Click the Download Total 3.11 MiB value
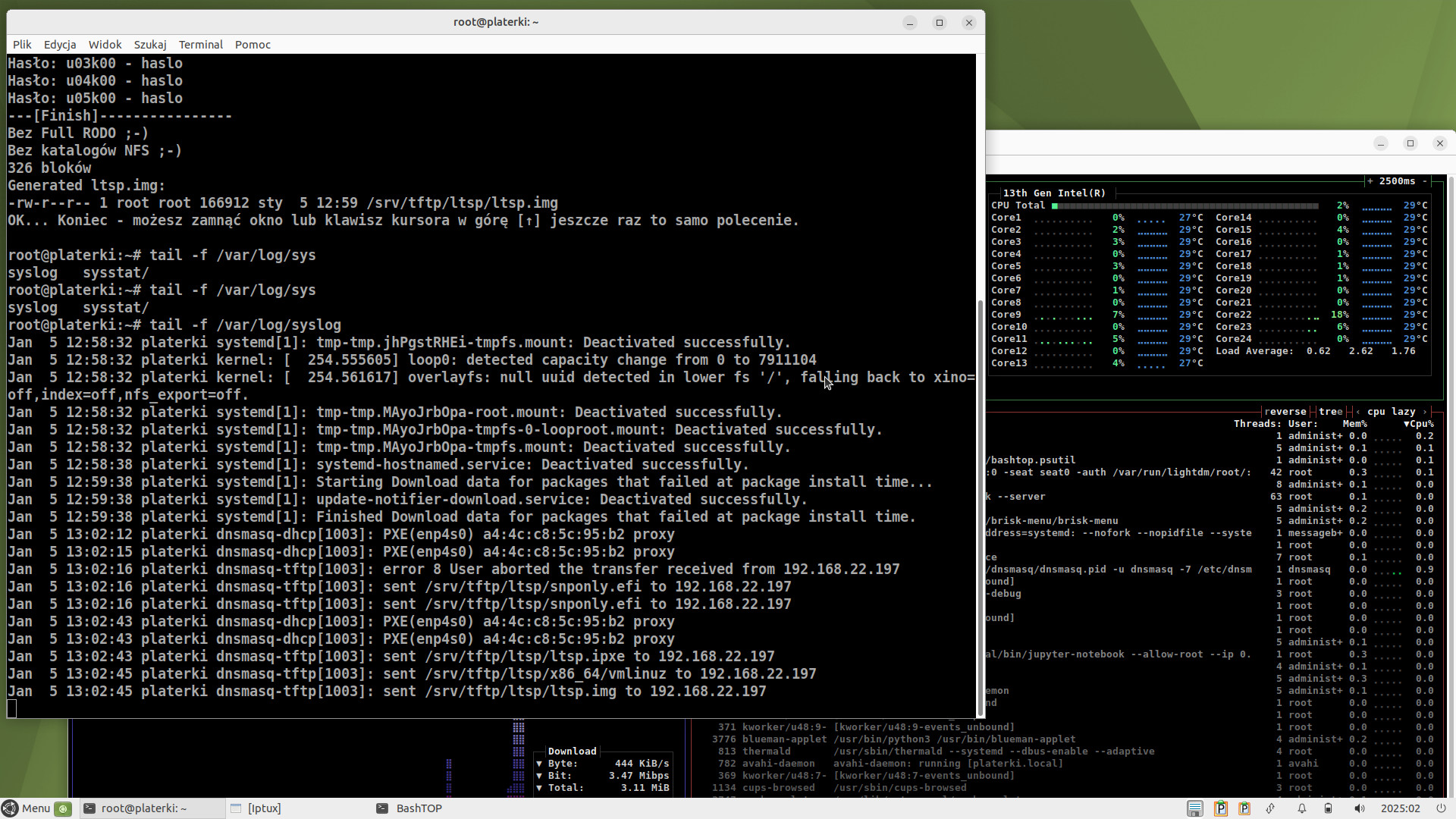Image resolution: width=1456 pixels, height=819 pixels. pos(645,788)
